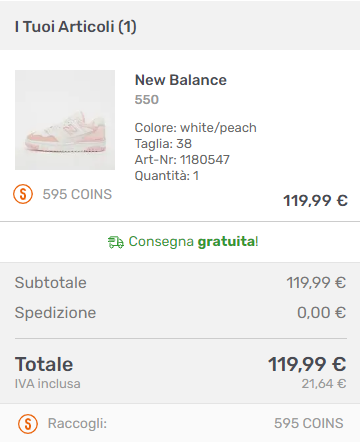Click the orange coin icon beside 595 COINS
This screenshot has width=360, height=442.
(23, 194)
